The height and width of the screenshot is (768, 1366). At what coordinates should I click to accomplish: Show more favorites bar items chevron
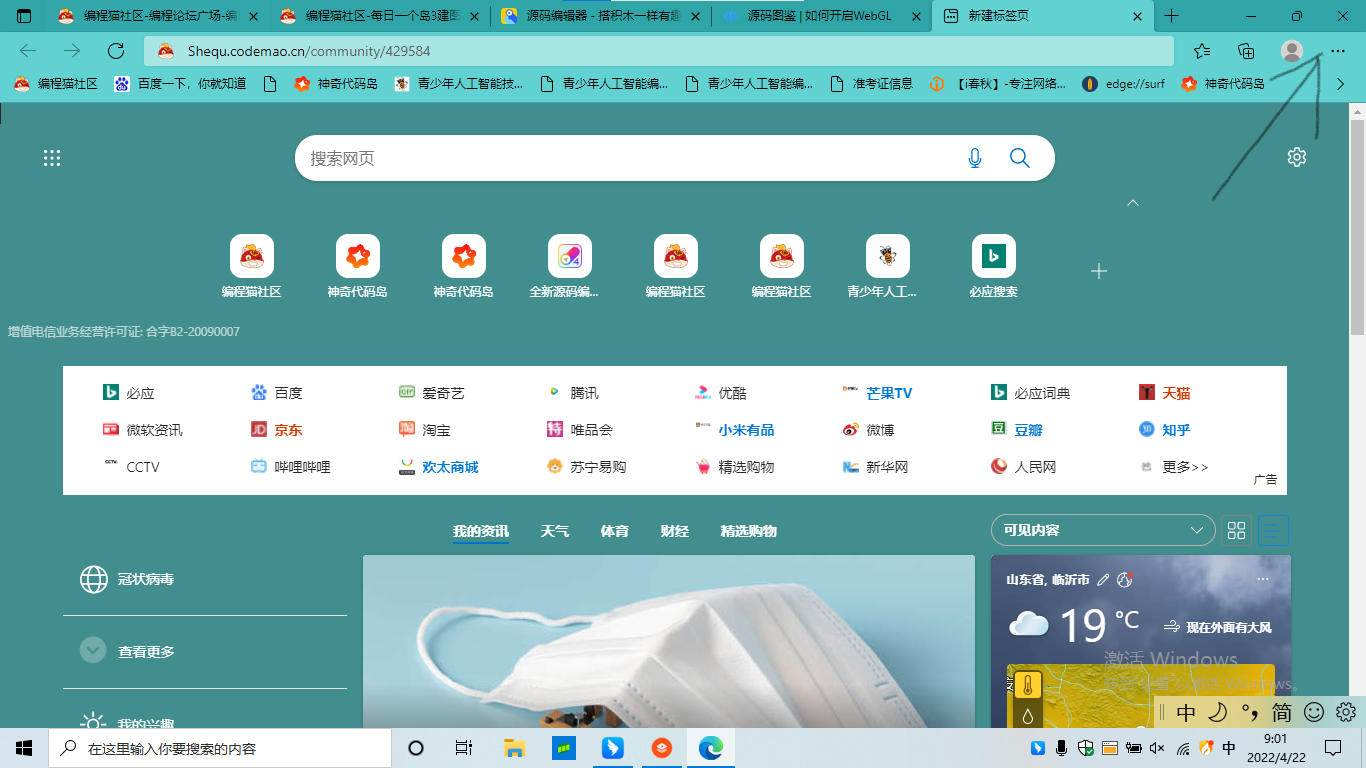(1341, 84)
